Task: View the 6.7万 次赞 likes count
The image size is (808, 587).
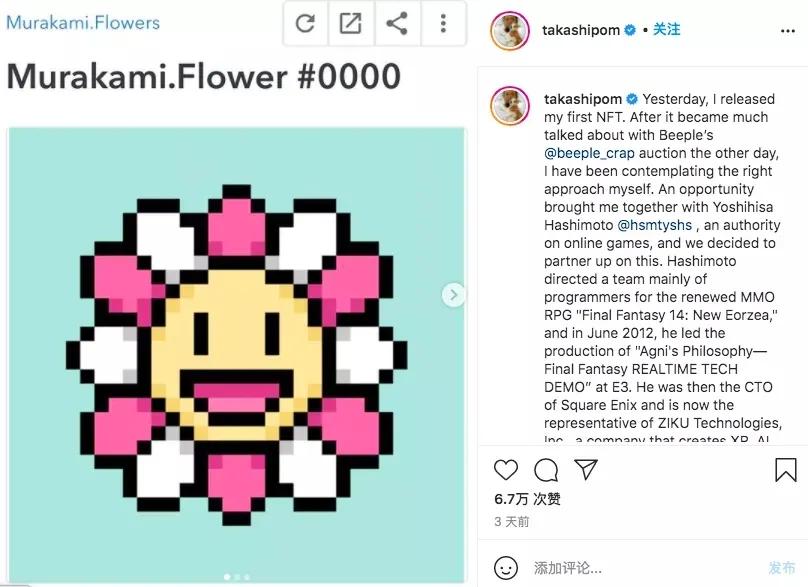Action: [x=527, y=499]
